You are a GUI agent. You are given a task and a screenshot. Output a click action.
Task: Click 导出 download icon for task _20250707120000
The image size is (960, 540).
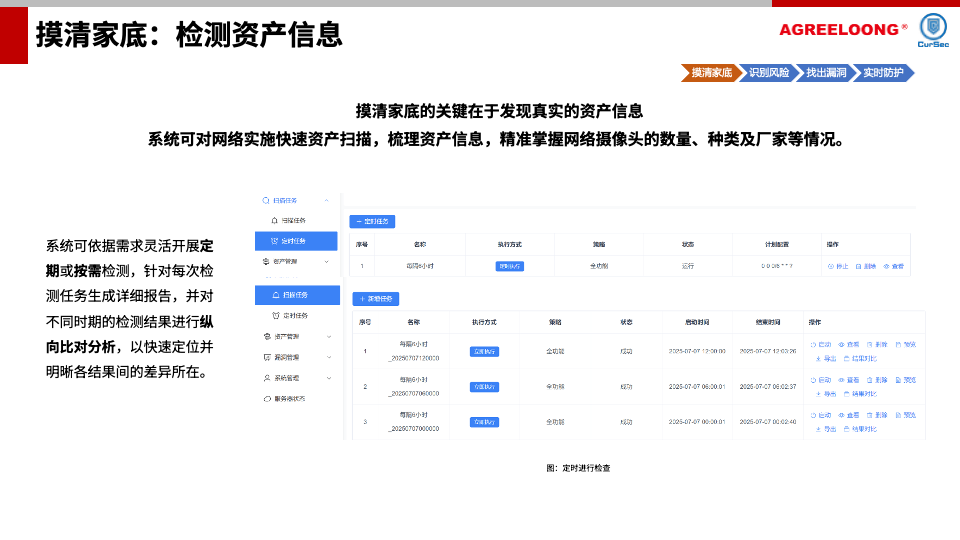tap(818, 359)
